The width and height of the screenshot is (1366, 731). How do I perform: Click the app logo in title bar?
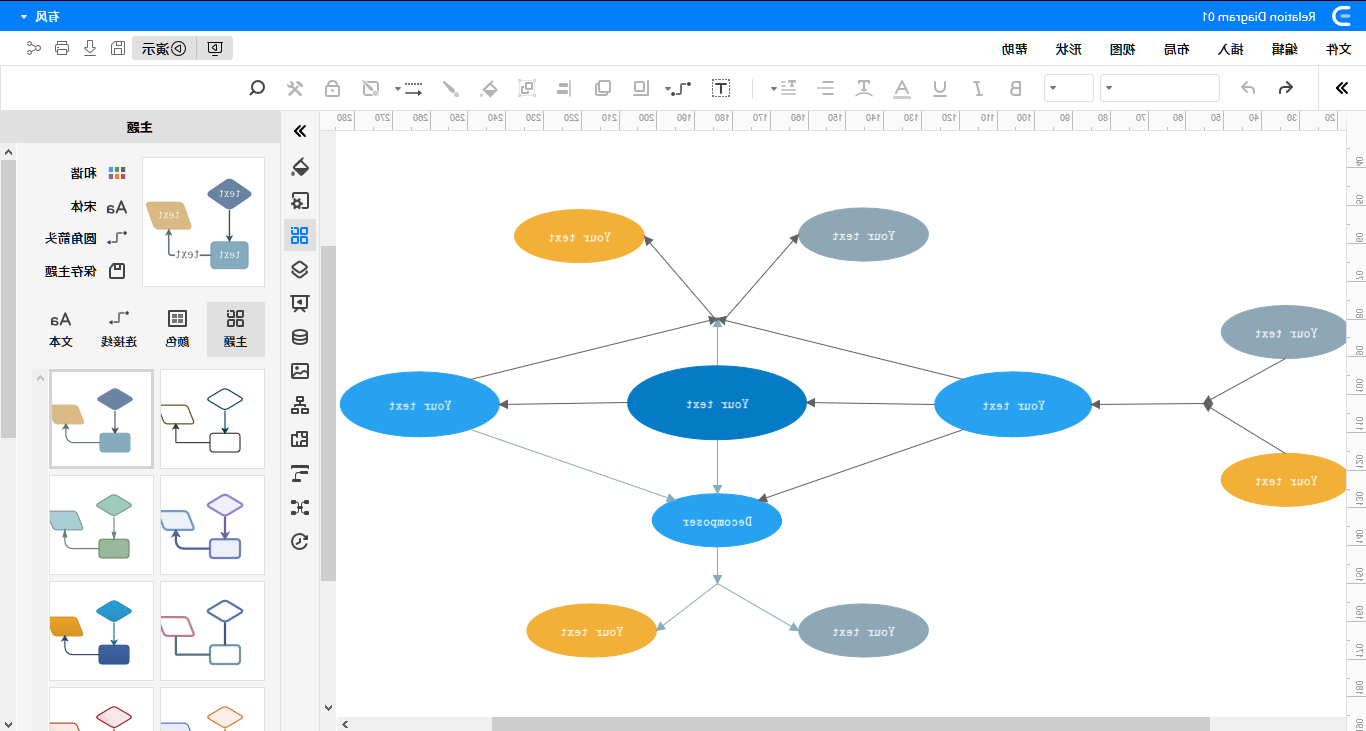click(1342, 16)
